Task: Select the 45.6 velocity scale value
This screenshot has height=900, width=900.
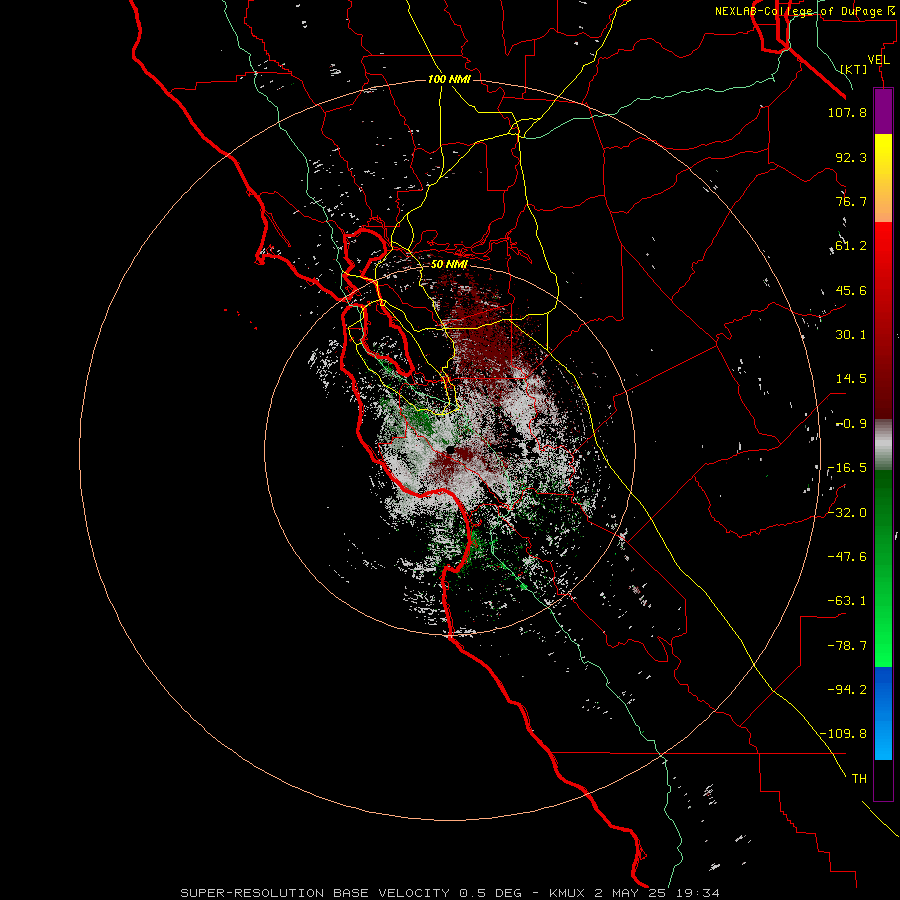Action: tap(851, 290)
